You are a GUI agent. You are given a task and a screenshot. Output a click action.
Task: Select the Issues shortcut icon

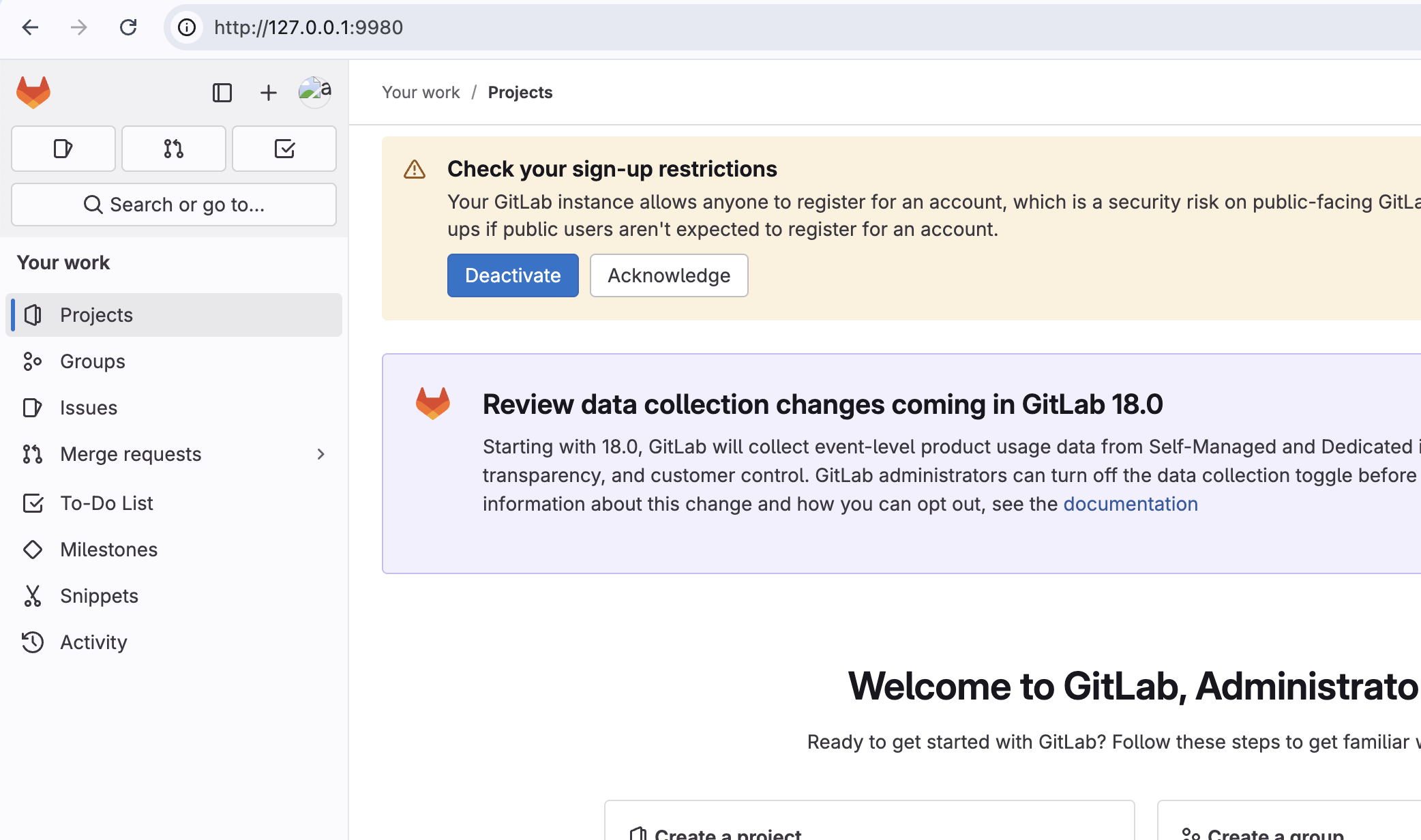[x=63, y=149]
